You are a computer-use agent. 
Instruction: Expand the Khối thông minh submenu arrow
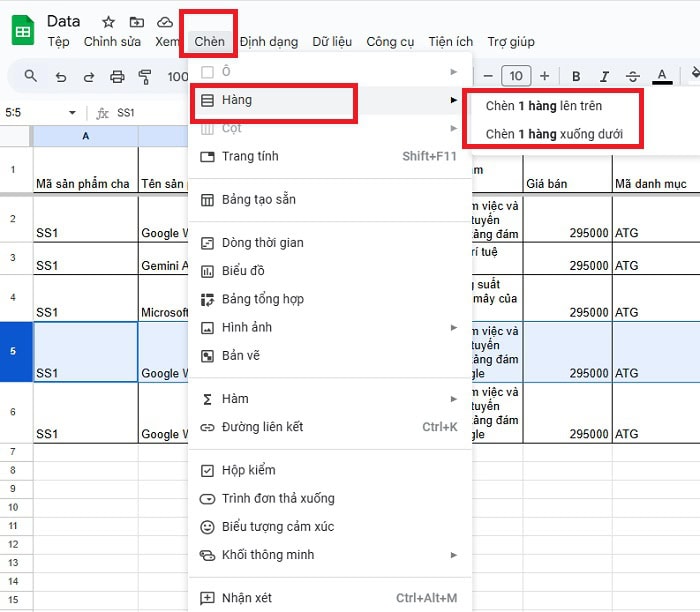(x=454, y=555)
